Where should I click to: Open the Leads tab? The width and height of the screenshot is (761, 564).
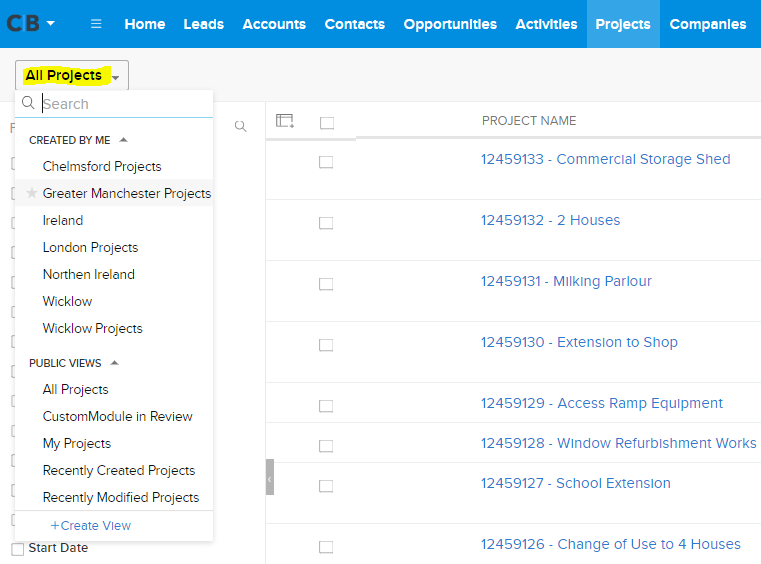pyautogui.click(x=203, y=24)
